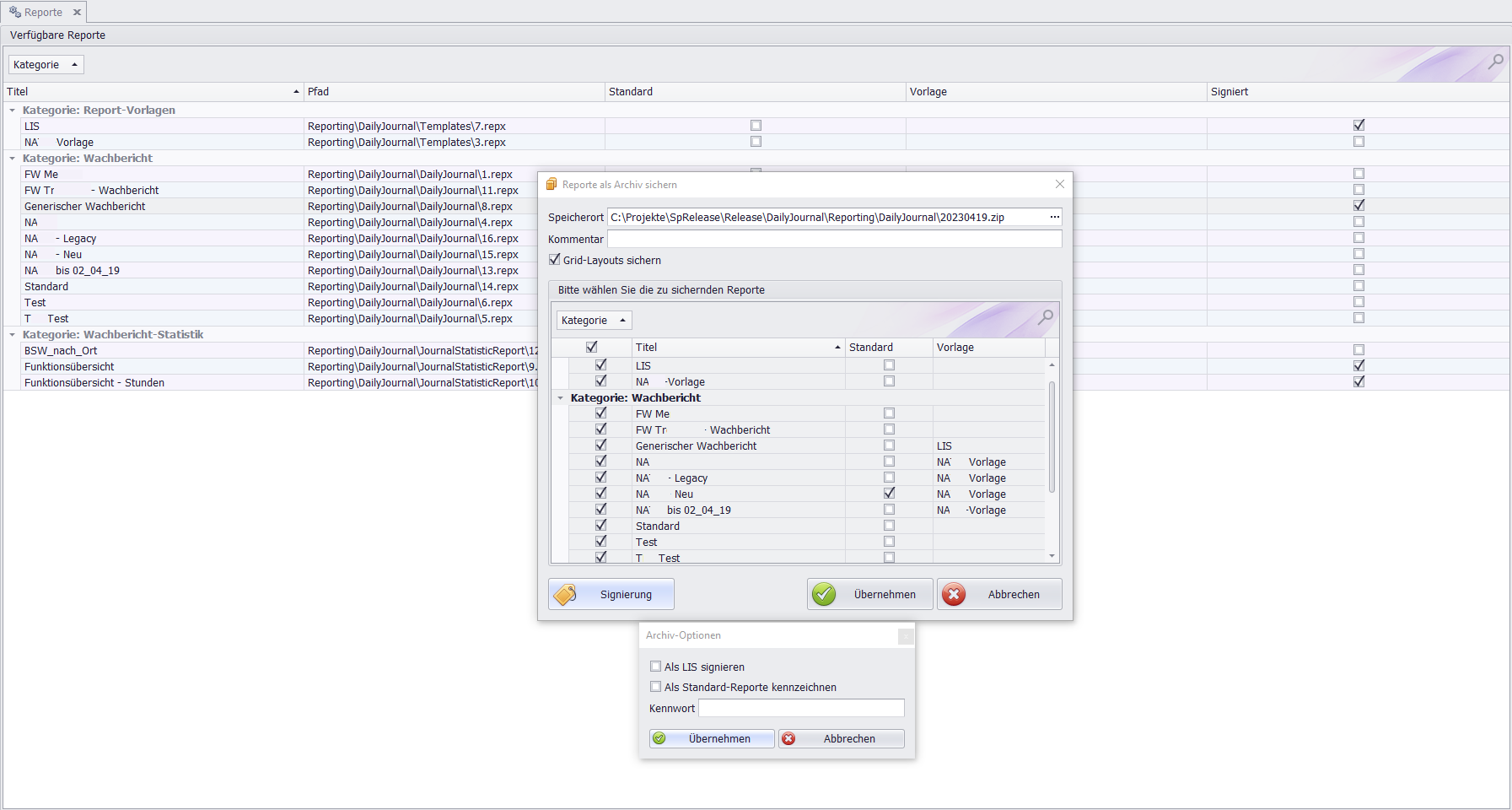
Task: Toggle Grid-Layouts sichern checkbox
Action: point(555,260)
